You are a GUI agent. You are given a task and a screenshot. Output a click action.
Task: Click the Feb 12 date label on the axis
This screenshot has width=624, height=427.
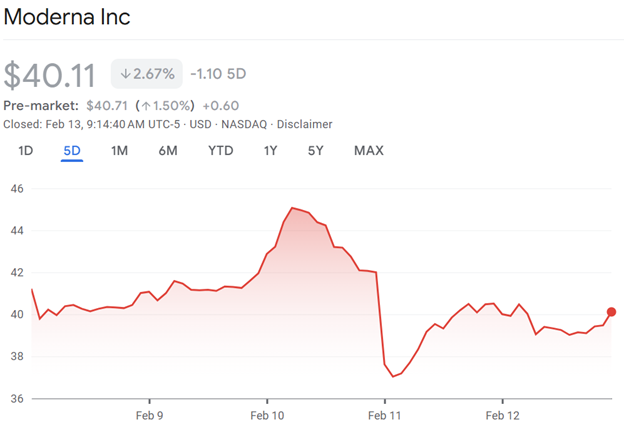coord(503,414)
